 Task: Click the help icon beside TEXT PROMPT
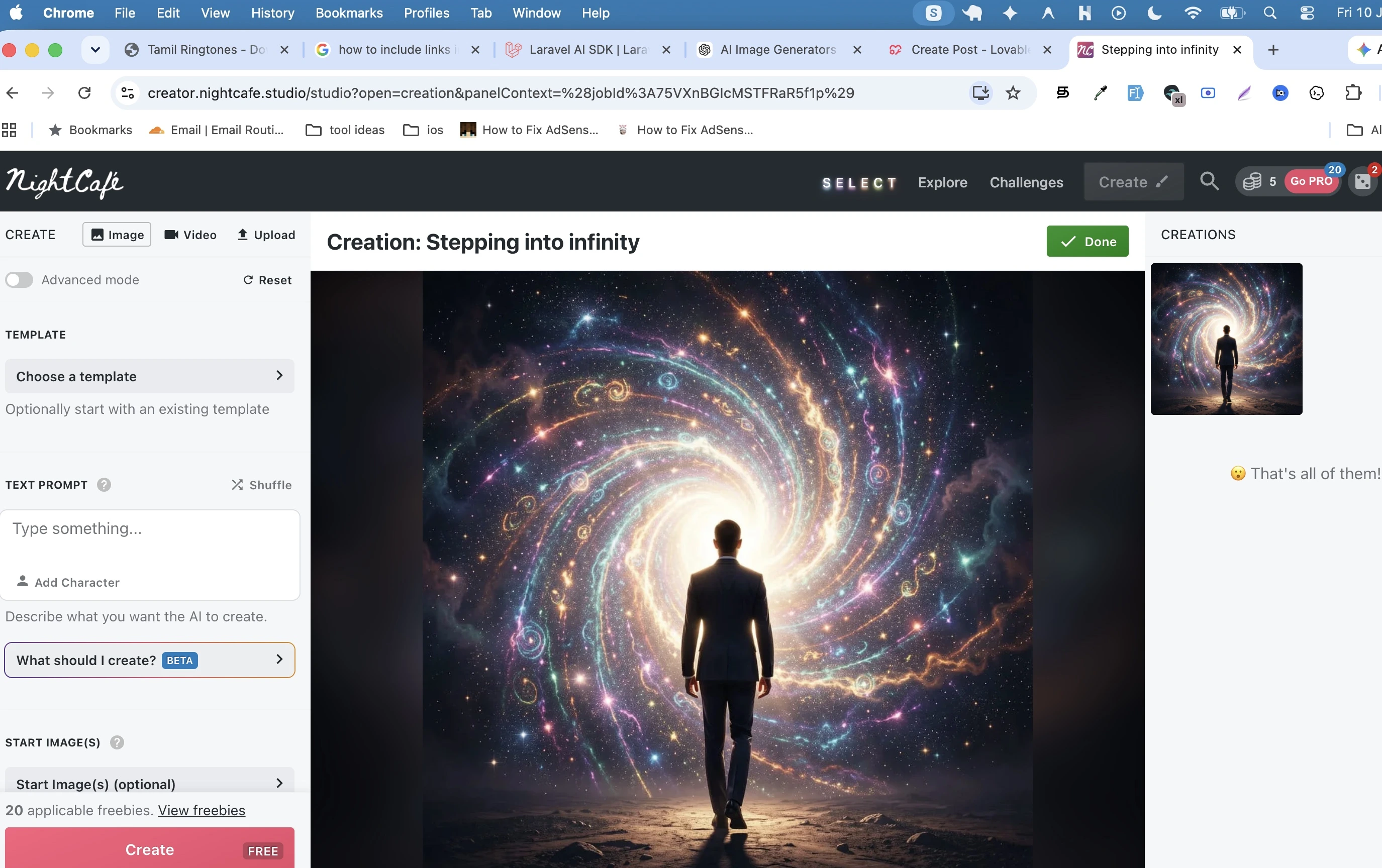pyautogui.click(x=104, y=485)
